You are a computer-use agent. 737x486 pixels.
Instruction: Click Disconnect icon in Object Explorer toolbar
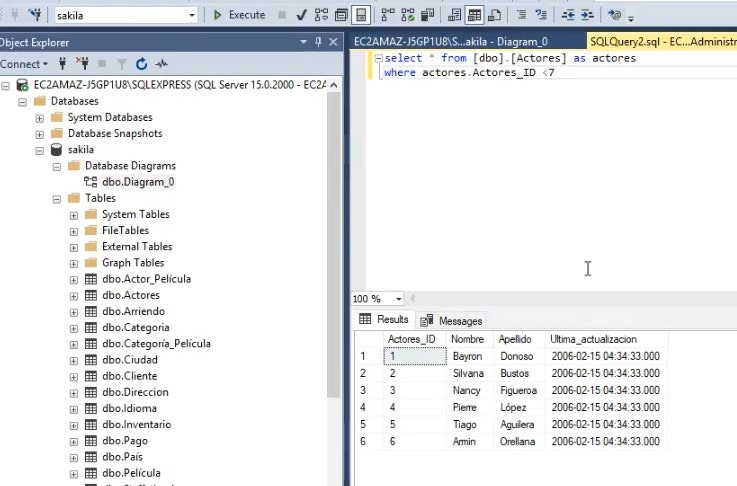click(82, 63)
